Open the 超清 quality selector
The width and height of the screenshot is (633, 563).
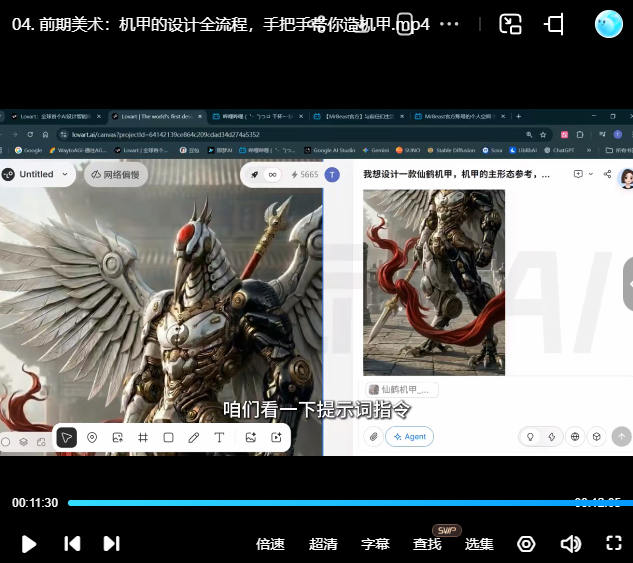coord(323,544)
